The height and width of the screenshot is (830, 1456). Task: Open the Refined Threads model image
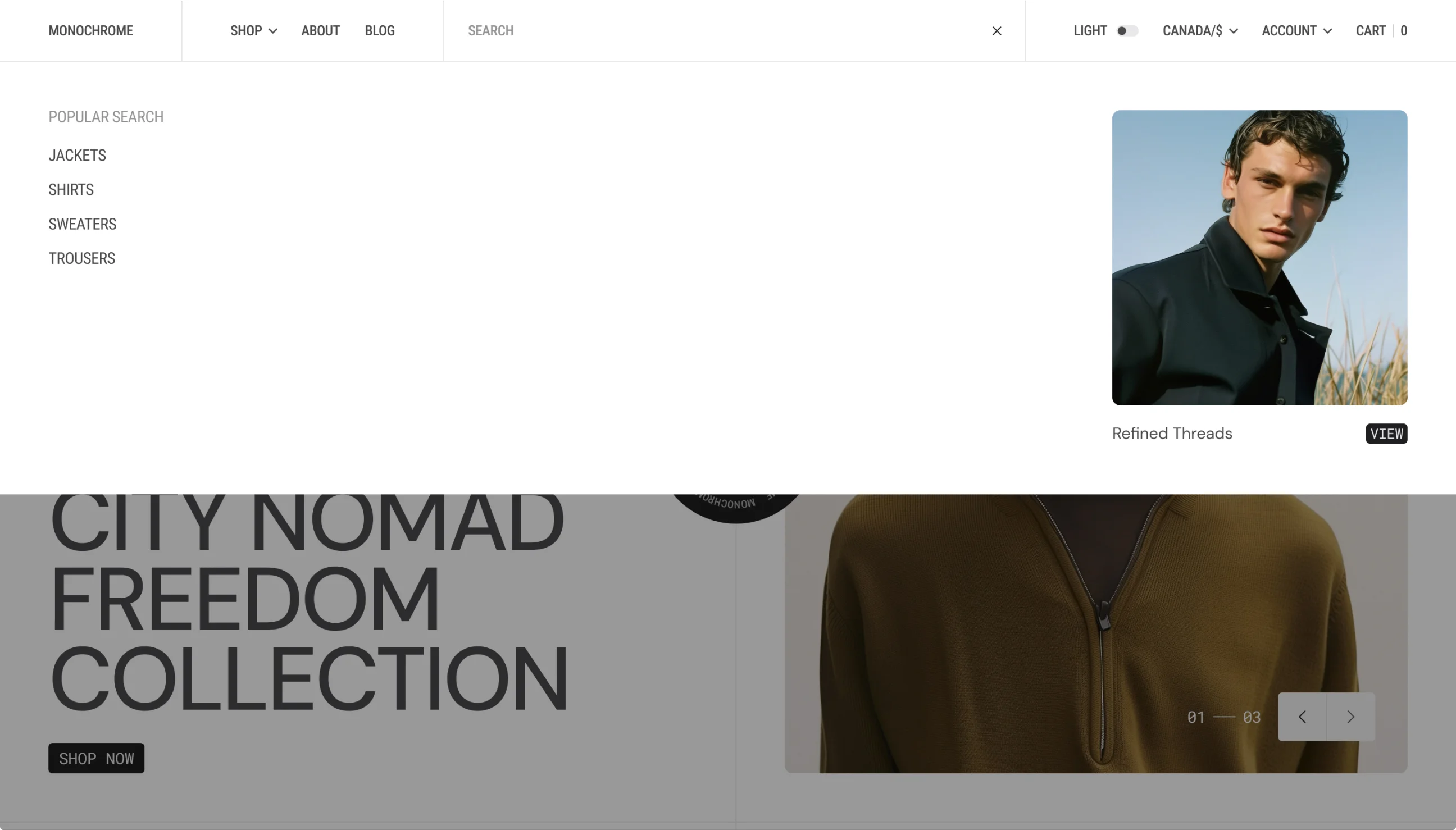pyautogui.click(x=1259, y=258)
